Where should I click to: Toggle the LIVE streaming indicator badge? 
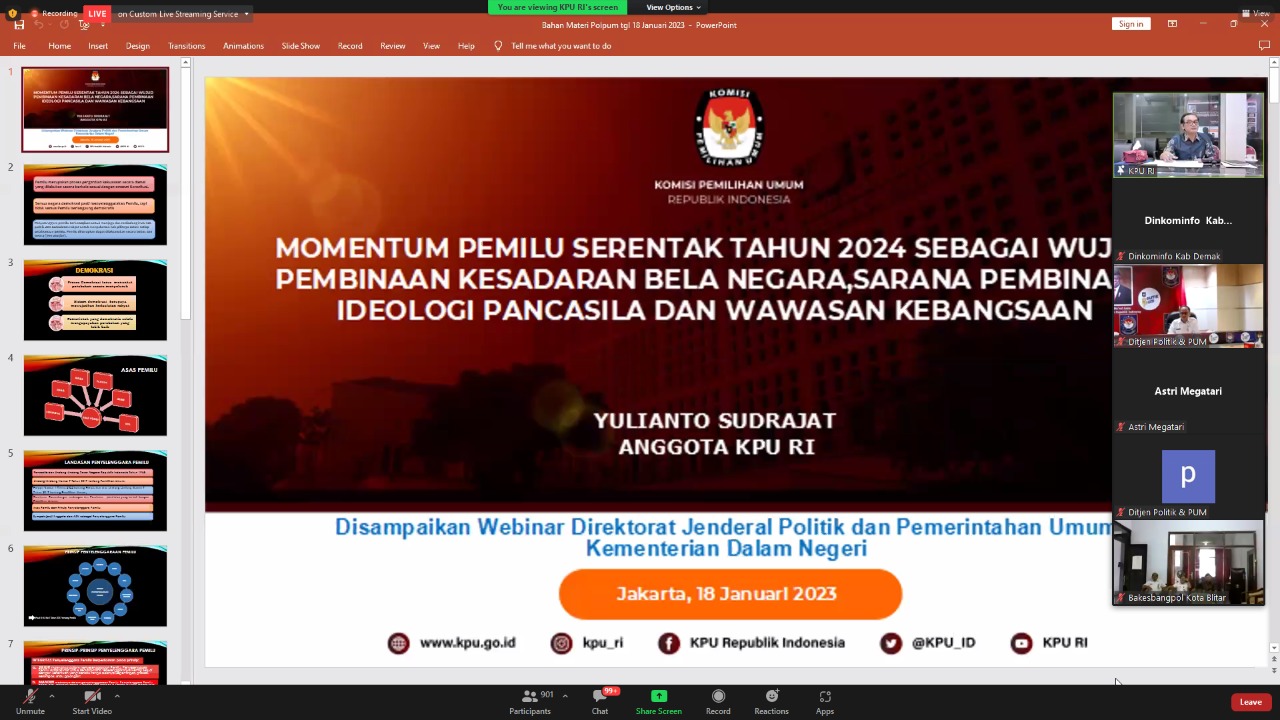tap(96, 14)
